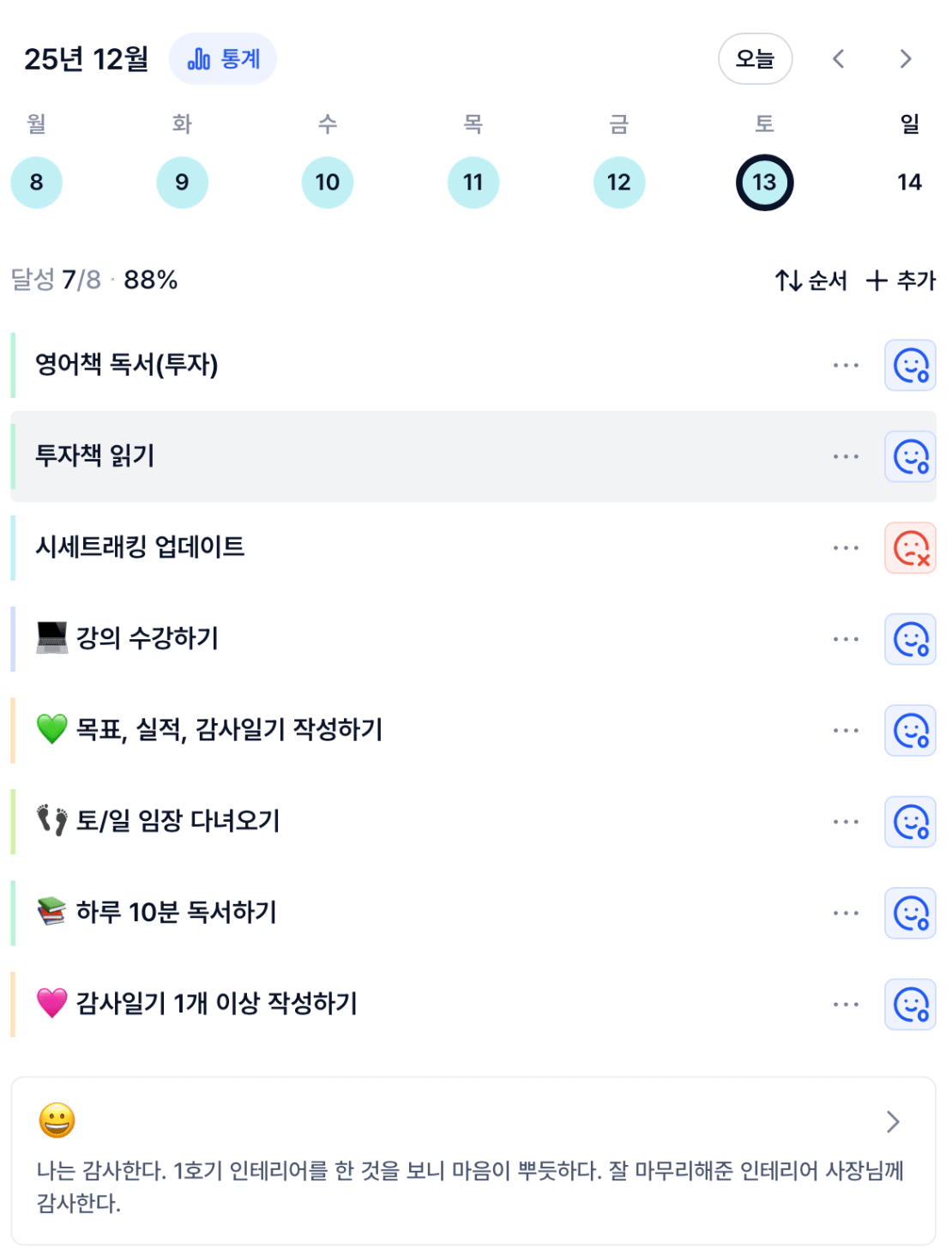Expand the gratitude journal entry chevron

coord(893,1121)
